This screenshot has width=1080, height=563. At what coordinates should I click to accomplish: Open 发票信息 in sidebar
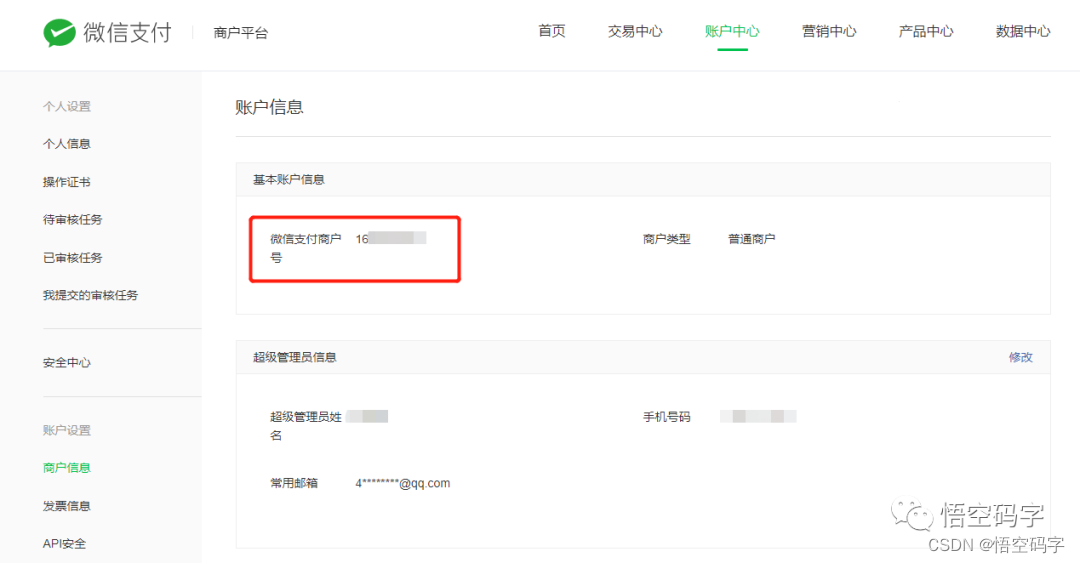coord(67,506)
